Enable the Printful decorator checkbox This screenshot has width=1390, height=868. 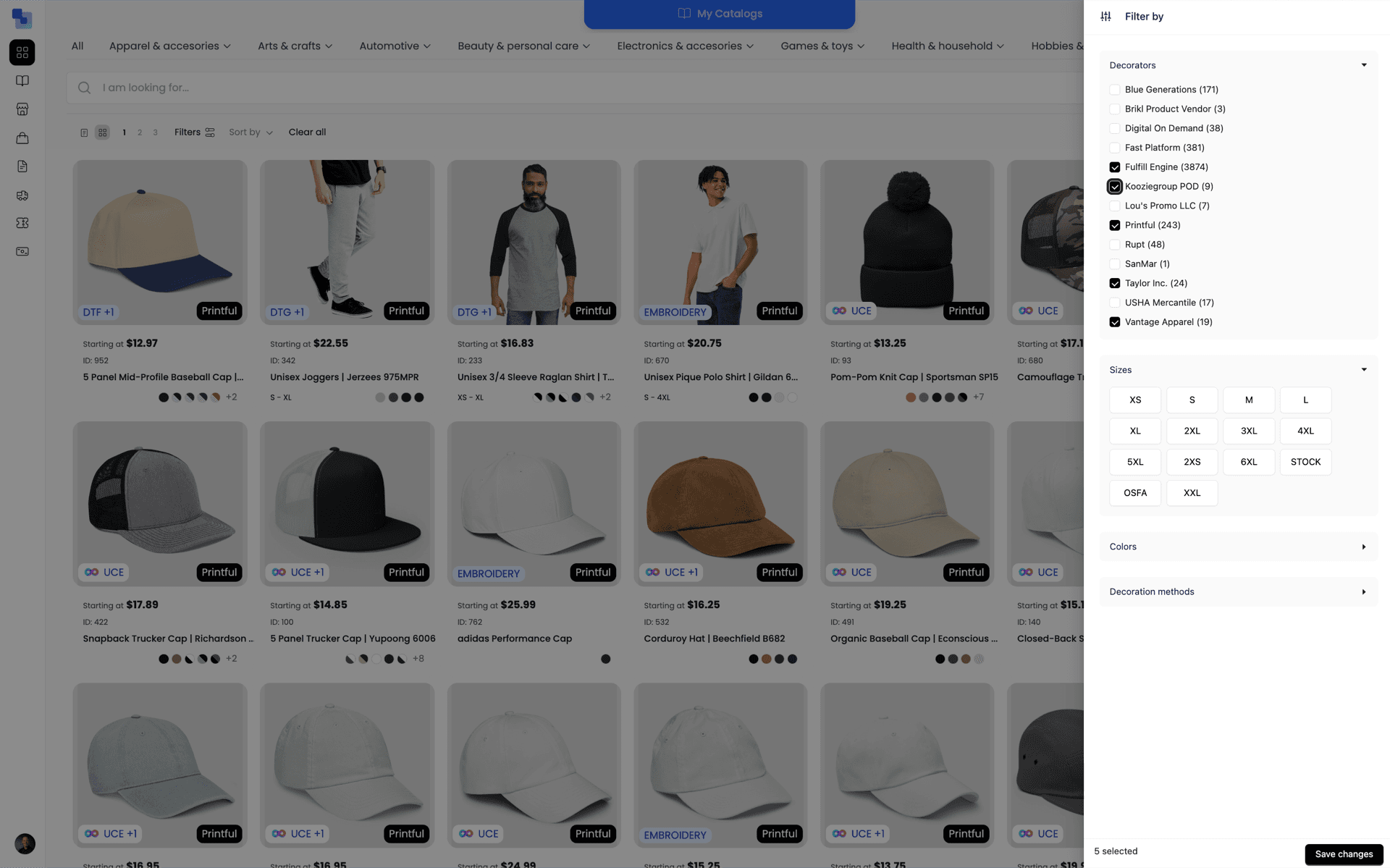coord(1114,225)
